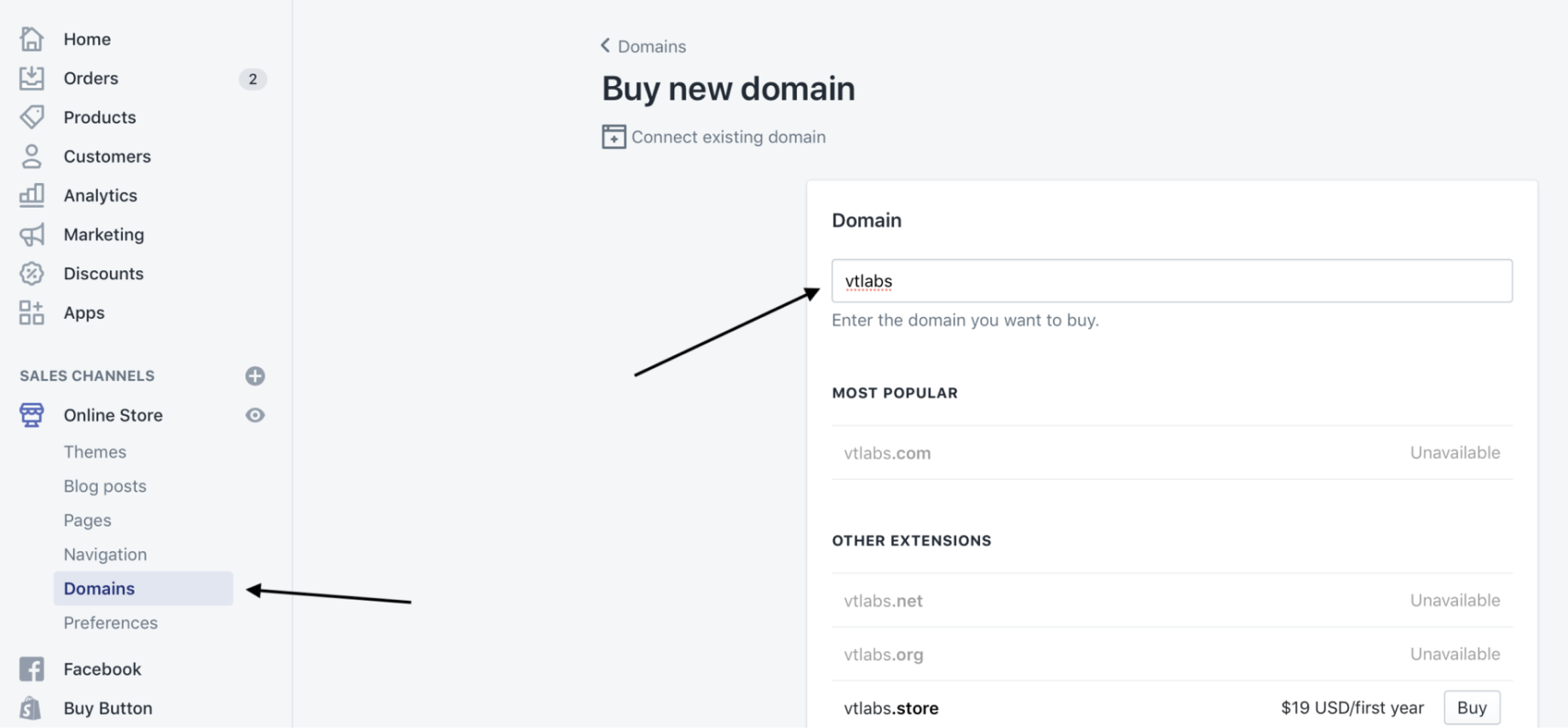Viewport: 1568px width, 728px height.
Task: Open Orders from the sidebar icon
Action: coord(32,78)
